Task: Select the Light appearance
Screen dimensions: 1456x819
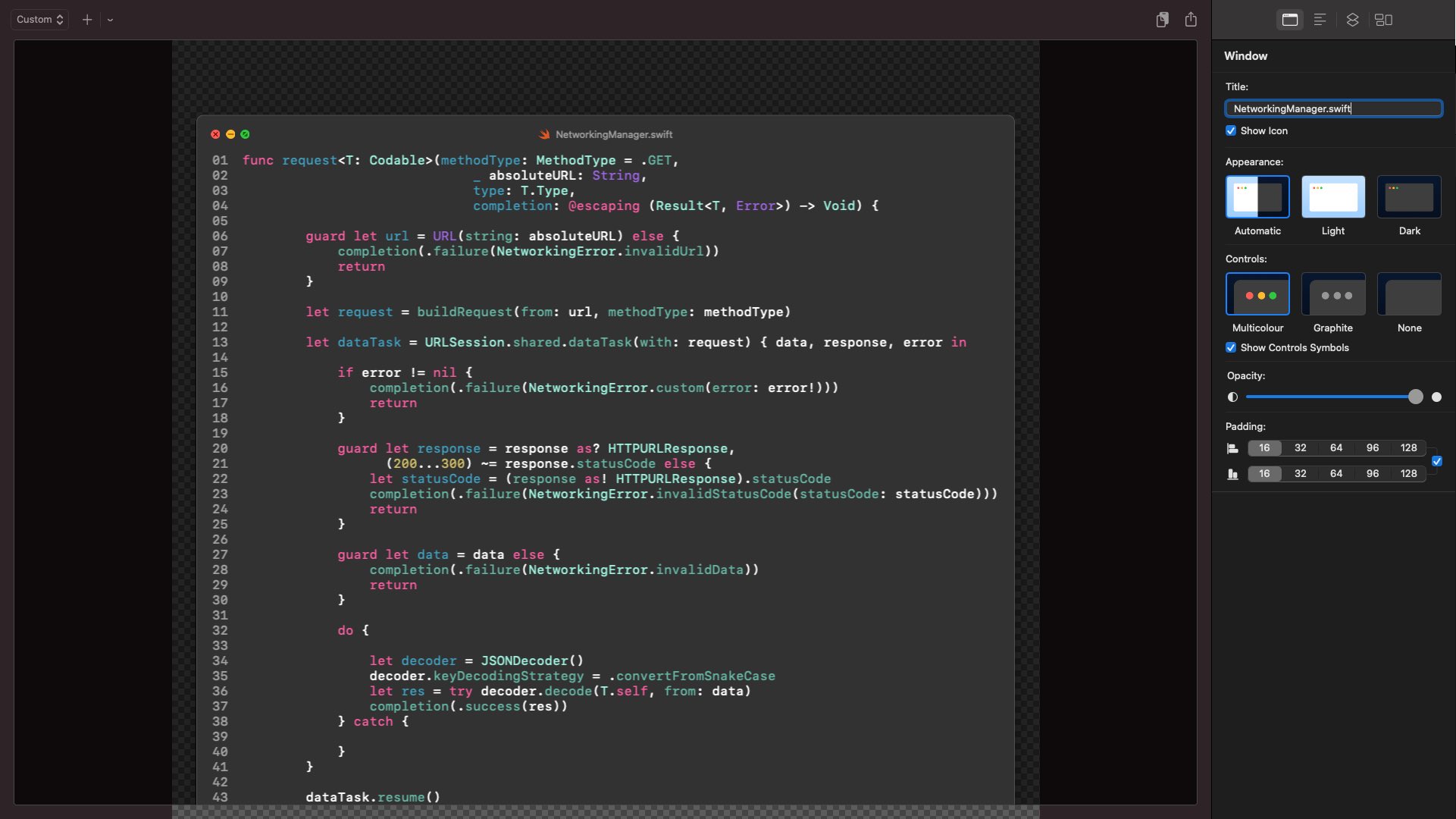Action: click(1332, 196)
